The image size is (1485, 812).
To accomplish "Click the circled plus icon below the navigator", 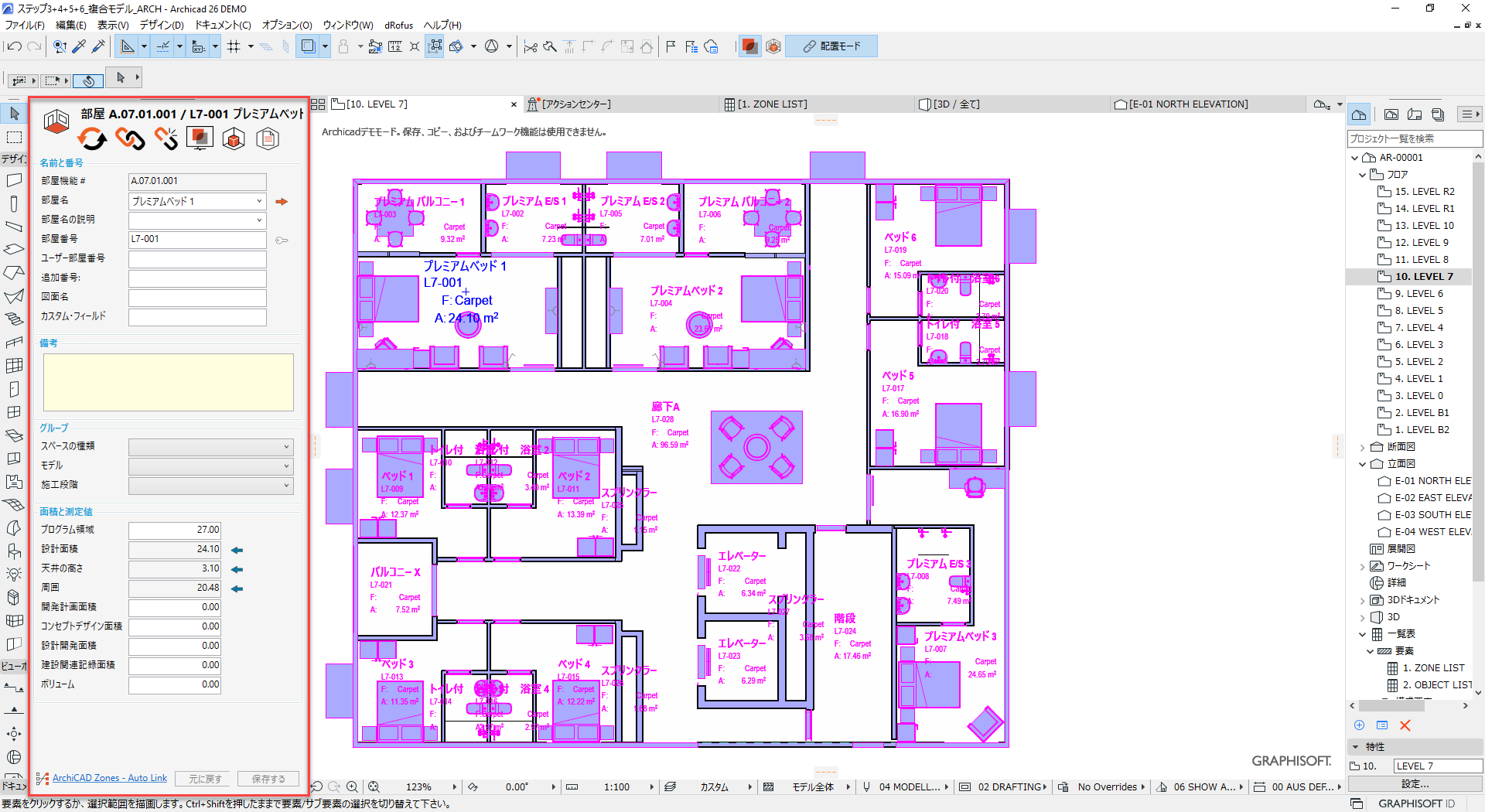I will click(x=1359, y=725).
